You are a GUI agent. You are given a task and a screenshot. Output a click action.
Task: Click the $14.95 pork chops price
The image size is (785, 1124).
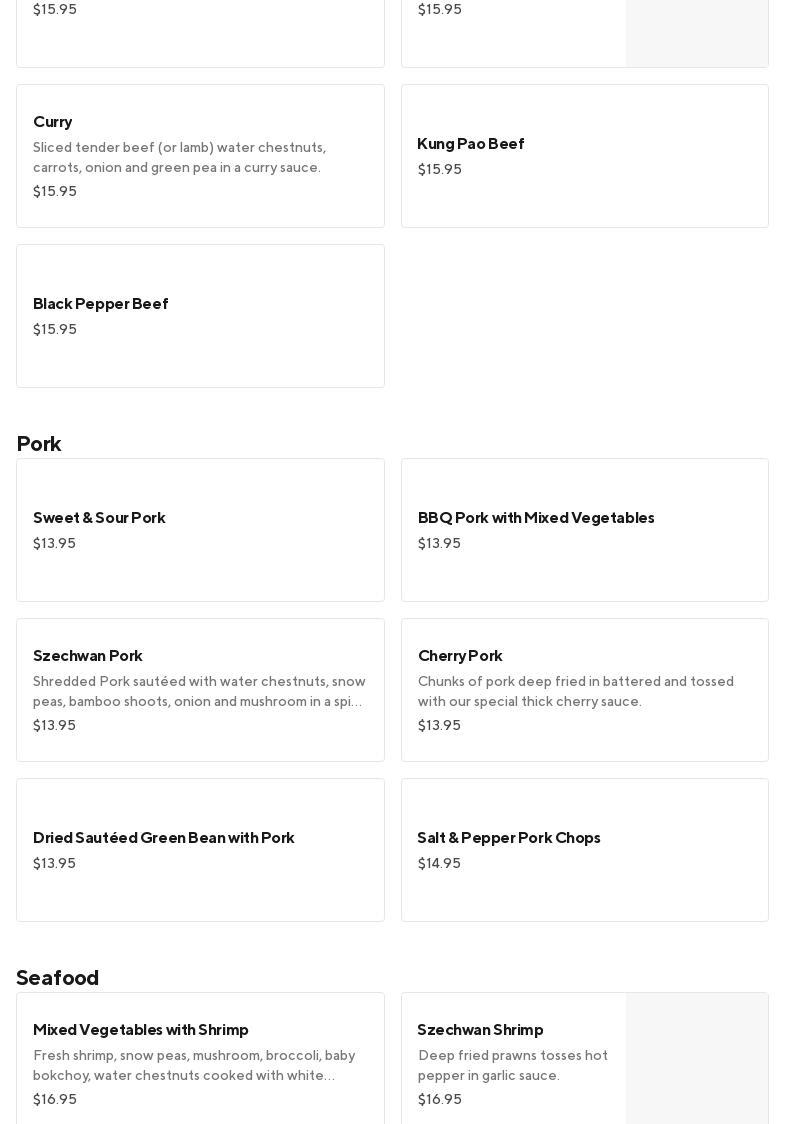[x=439, y=864]
